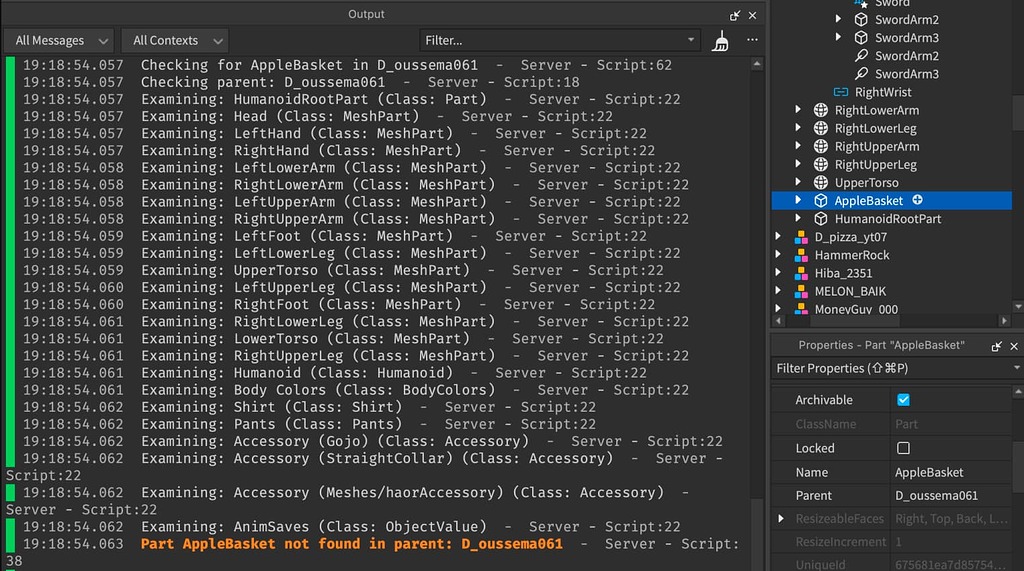This screenshot has height=571, width=1024.
Task: Clear the output with the broom icon
Action: (720, 41)
